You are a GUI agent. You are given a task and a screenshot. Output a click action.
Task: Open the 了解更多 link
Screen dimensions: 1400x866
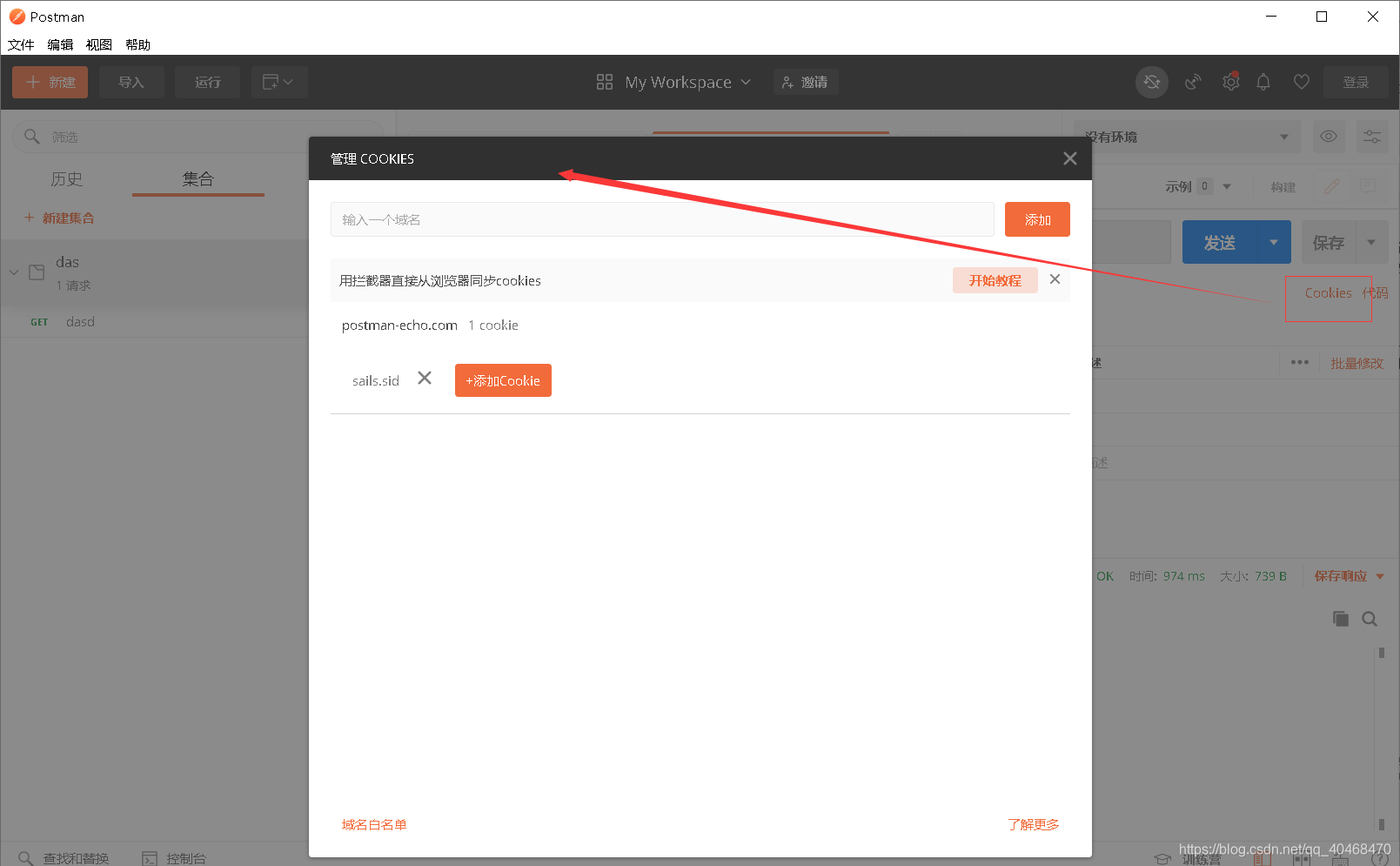[1034, 824]
